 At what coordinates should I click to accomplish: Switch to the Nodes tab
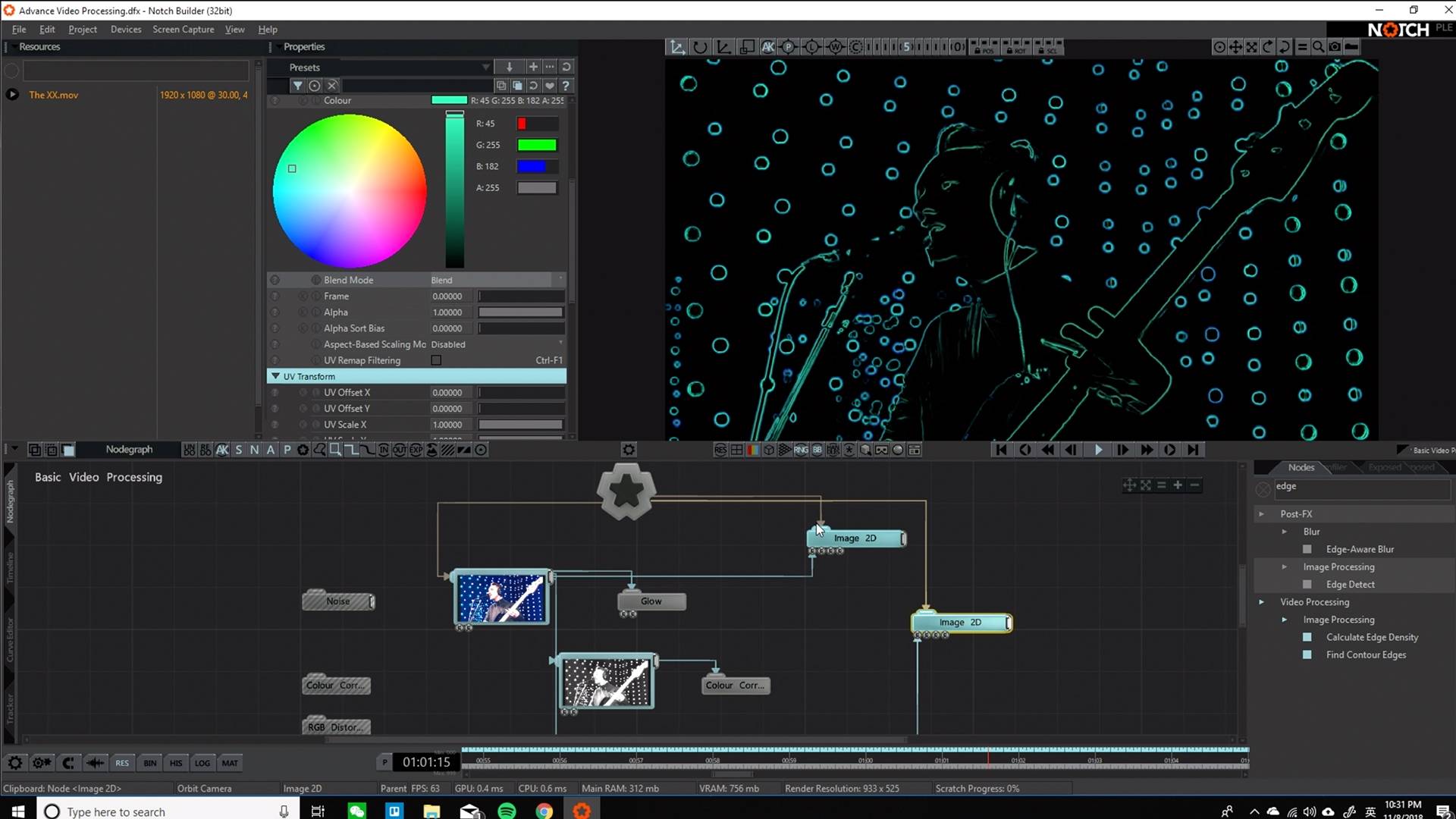point(1301,467)
